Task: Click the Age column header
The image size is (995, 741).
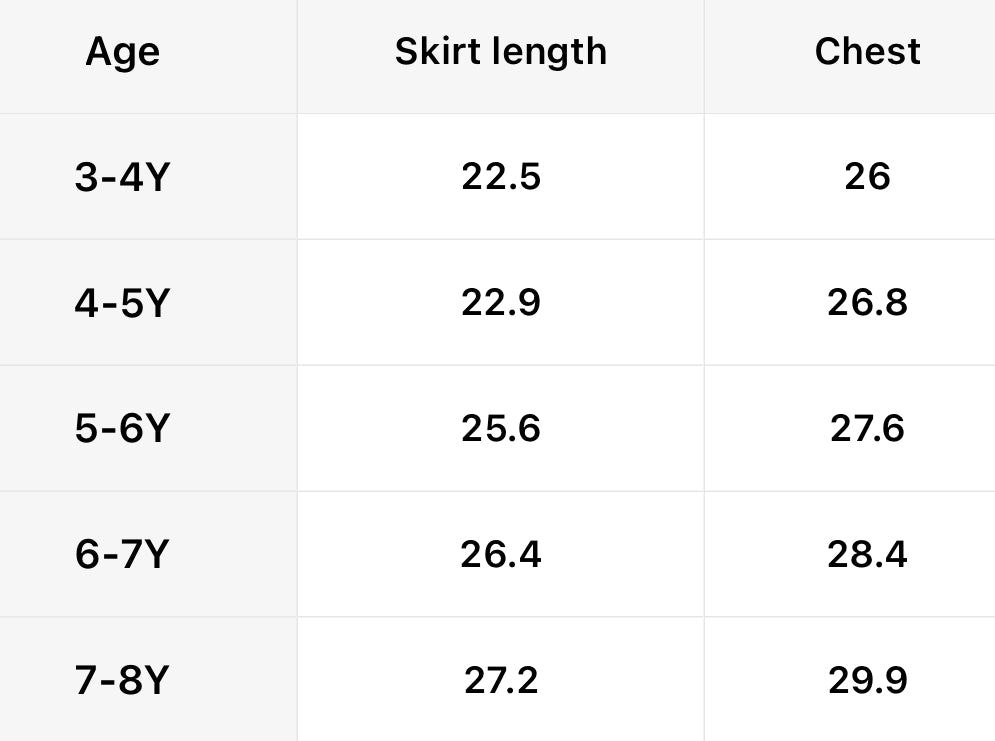Action: [122, 52]
